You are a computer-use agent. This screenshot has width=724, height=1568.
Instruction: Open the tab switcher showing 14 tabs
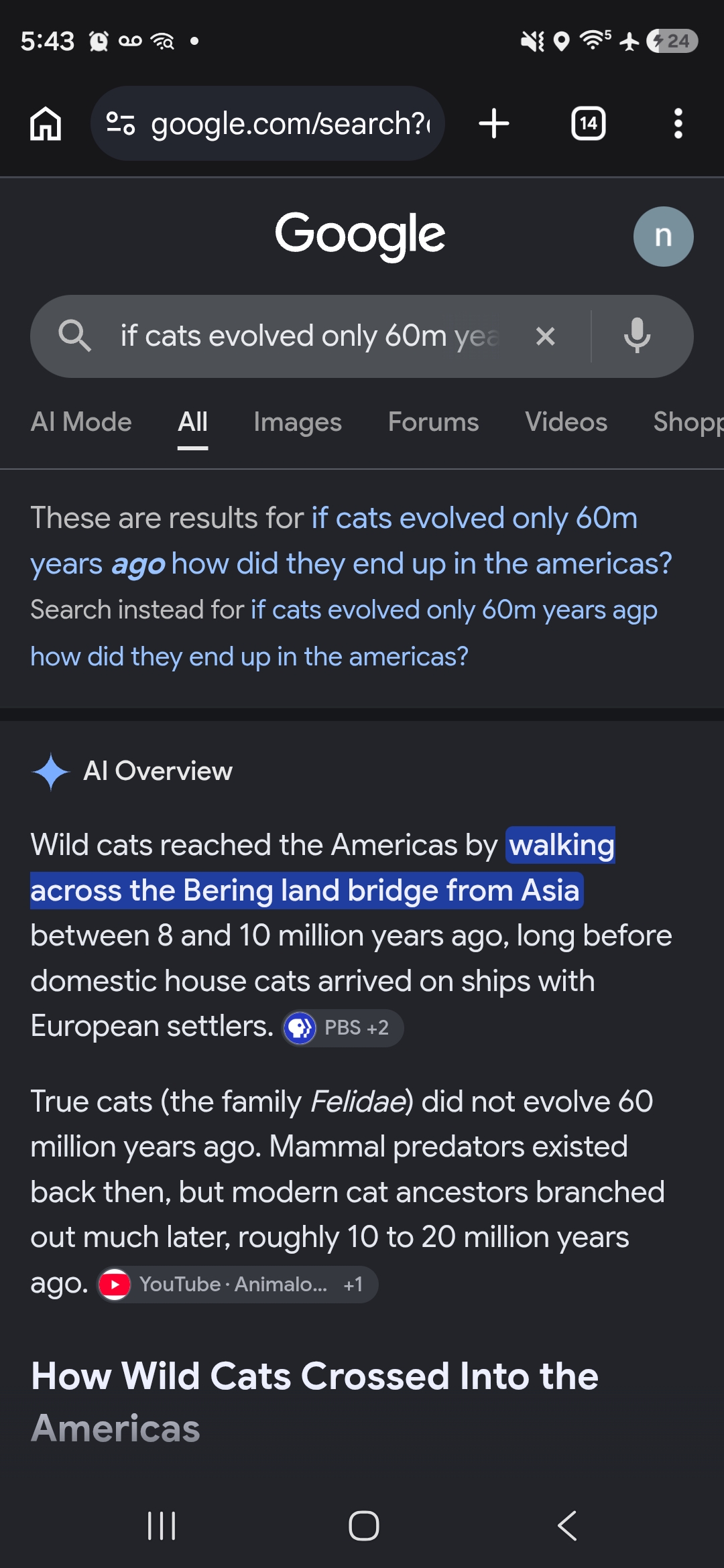(x=588, y=124)
